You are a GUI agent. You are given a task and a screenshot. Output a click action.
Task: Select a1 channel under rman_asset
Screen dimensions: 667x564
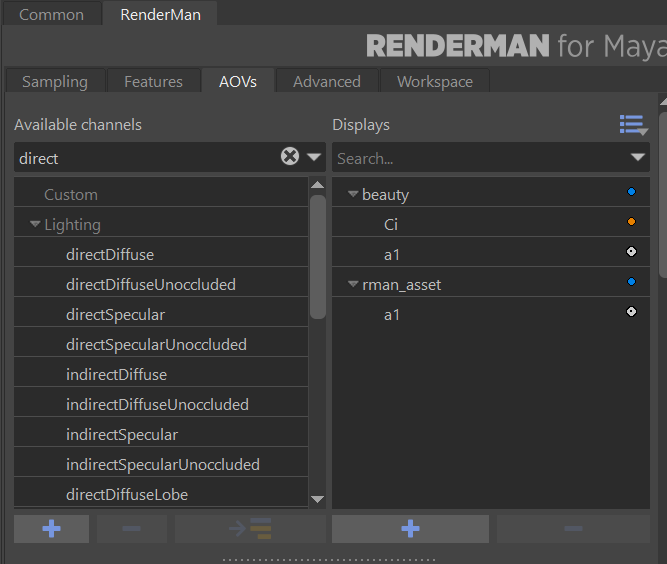[491, 314]
